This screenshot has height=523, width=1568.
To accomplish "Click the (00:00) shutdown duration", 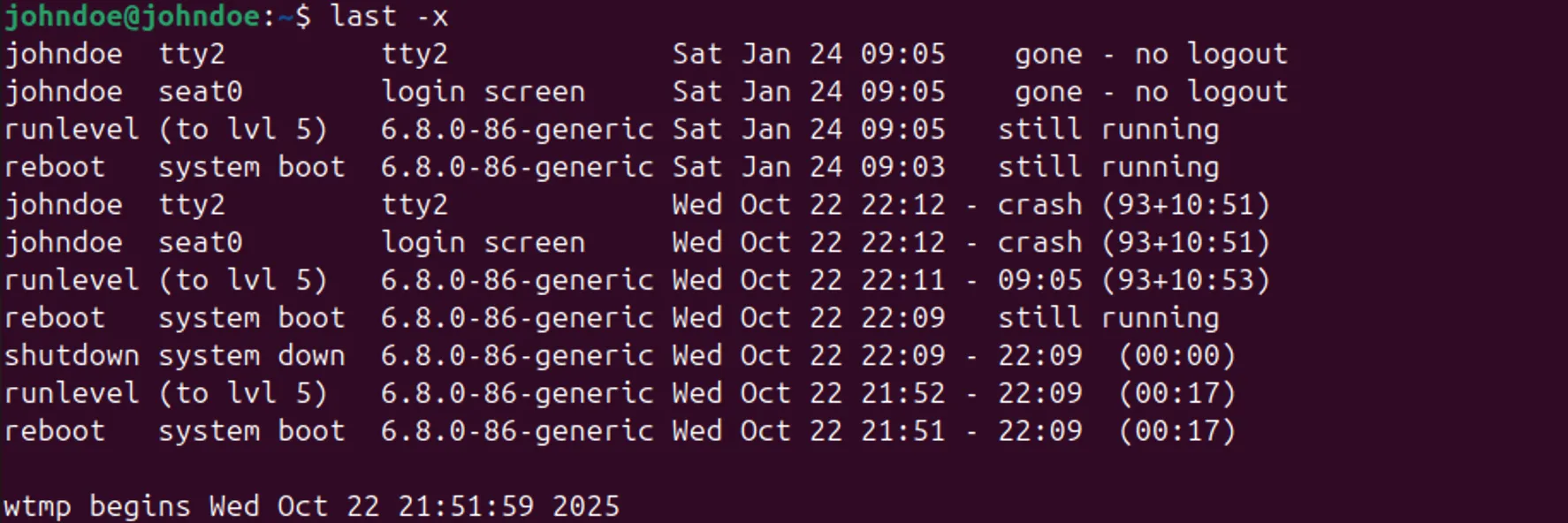I will tap(1176, 355).
